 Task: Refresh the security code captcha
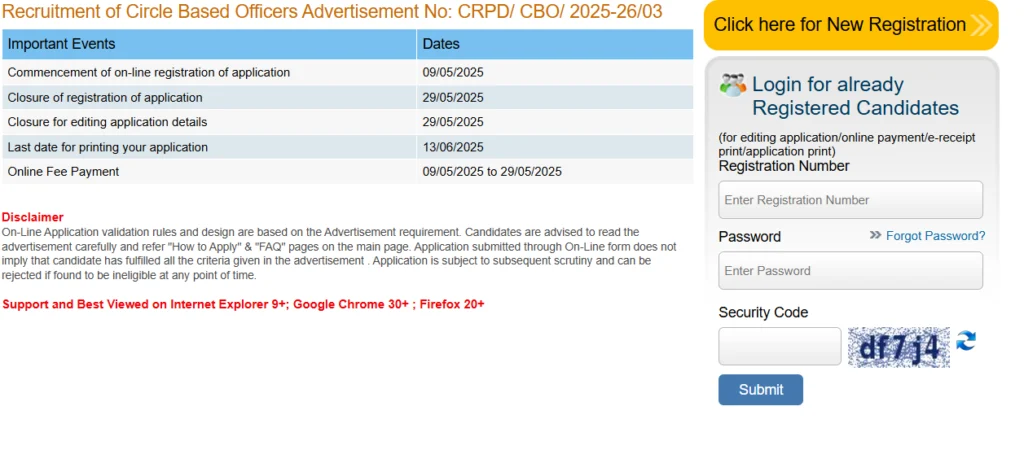966,342
